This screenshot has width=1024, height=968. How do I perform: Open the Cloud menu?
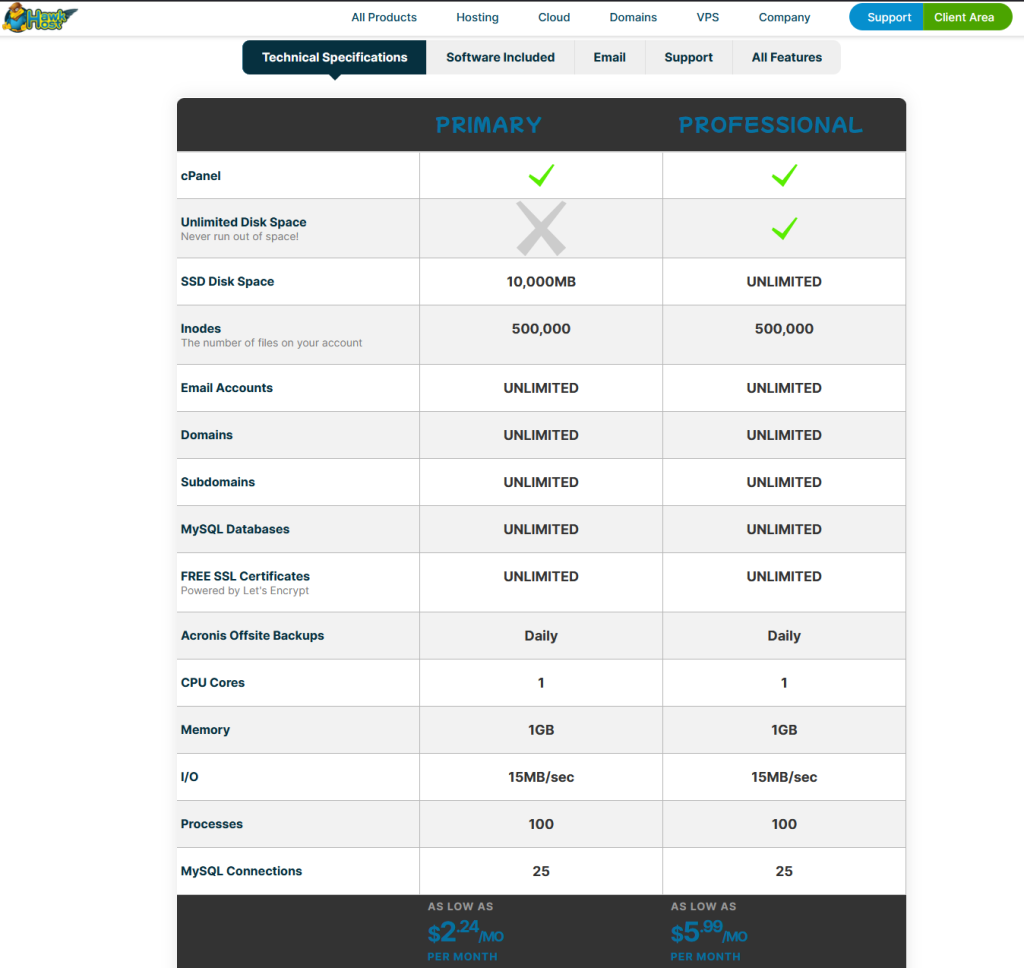click(553, 17)
